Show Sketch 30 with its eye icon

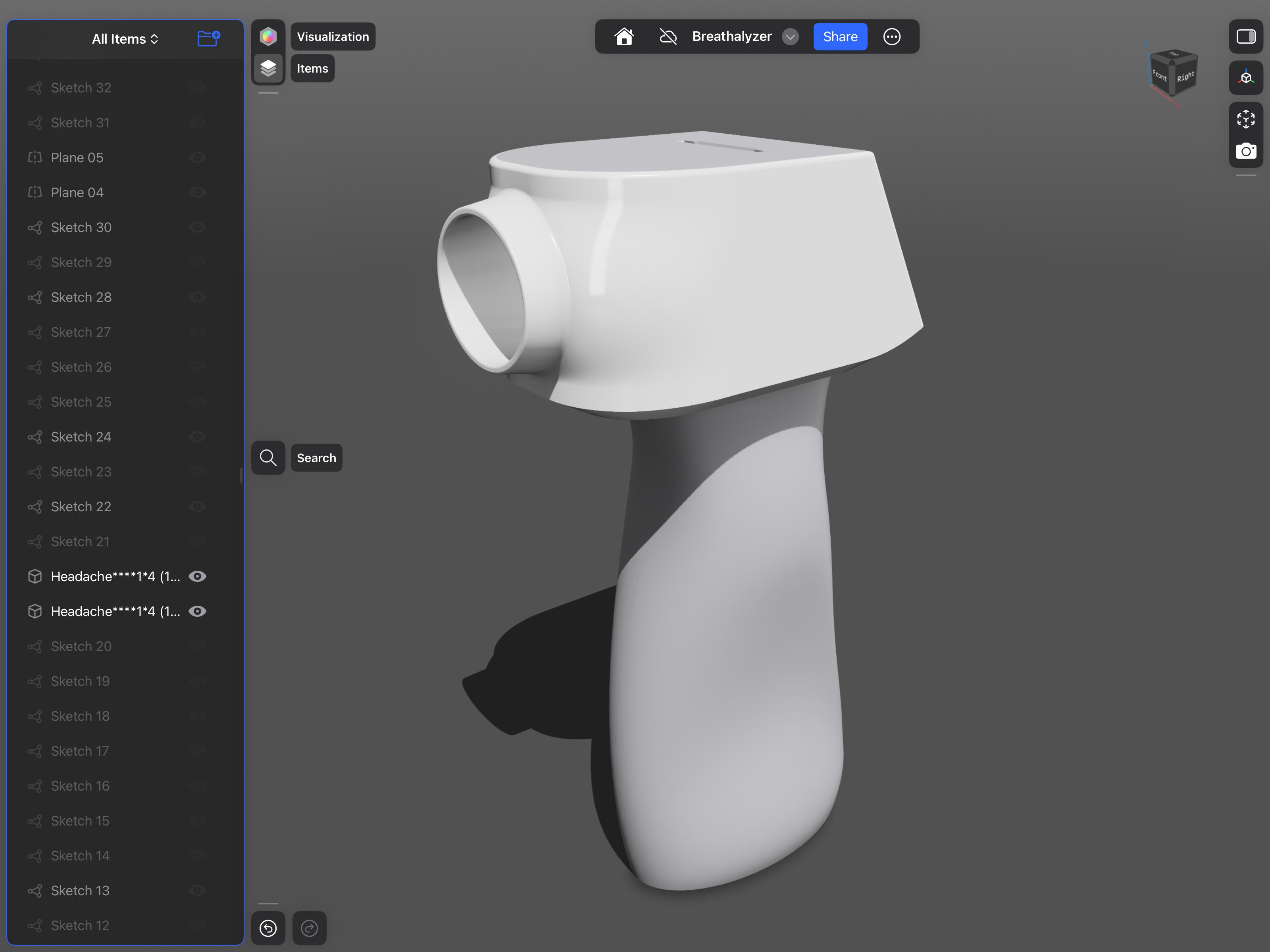198,227
